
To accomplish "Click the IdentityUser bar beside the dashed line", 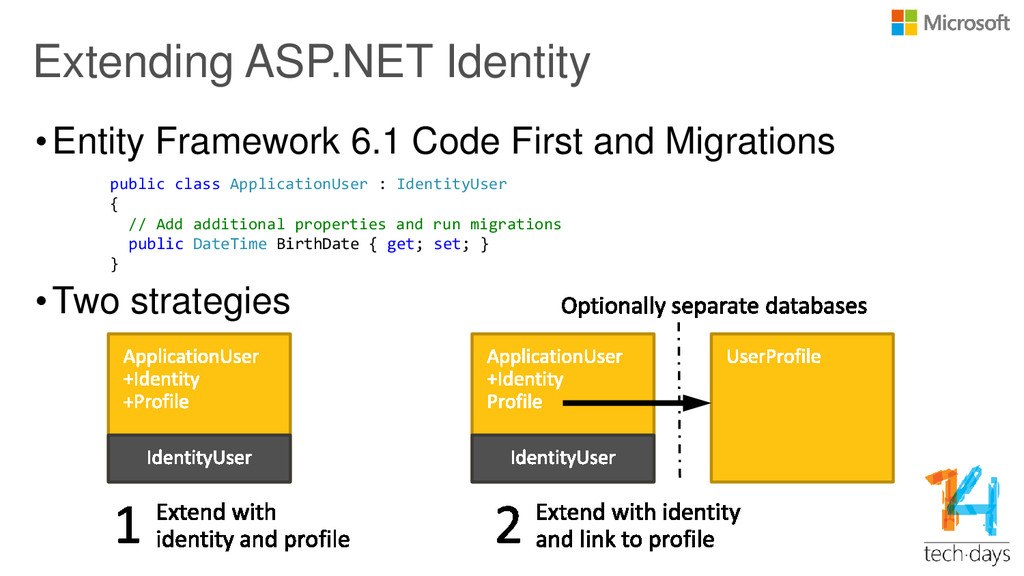I will (x=563, y=458).
